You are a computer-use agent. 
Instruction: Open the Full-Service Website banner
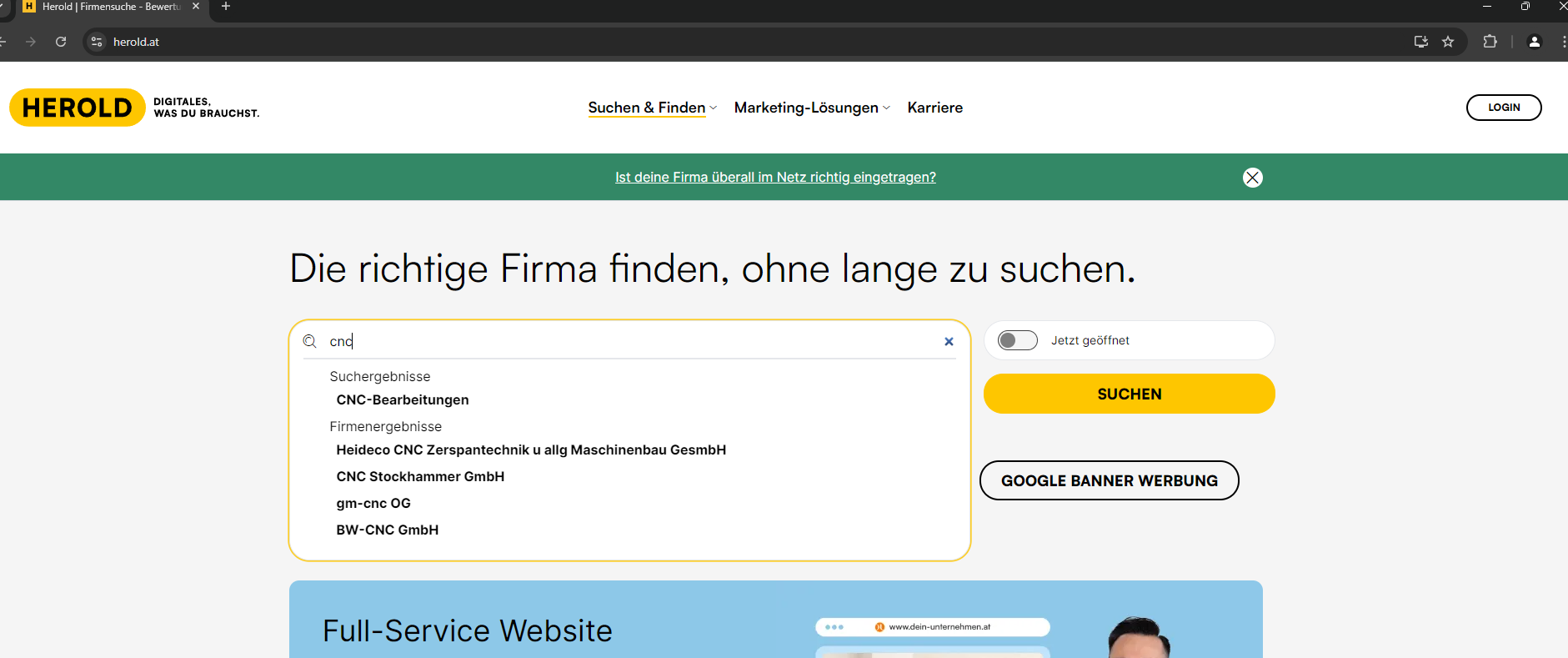tap(775, 620)
